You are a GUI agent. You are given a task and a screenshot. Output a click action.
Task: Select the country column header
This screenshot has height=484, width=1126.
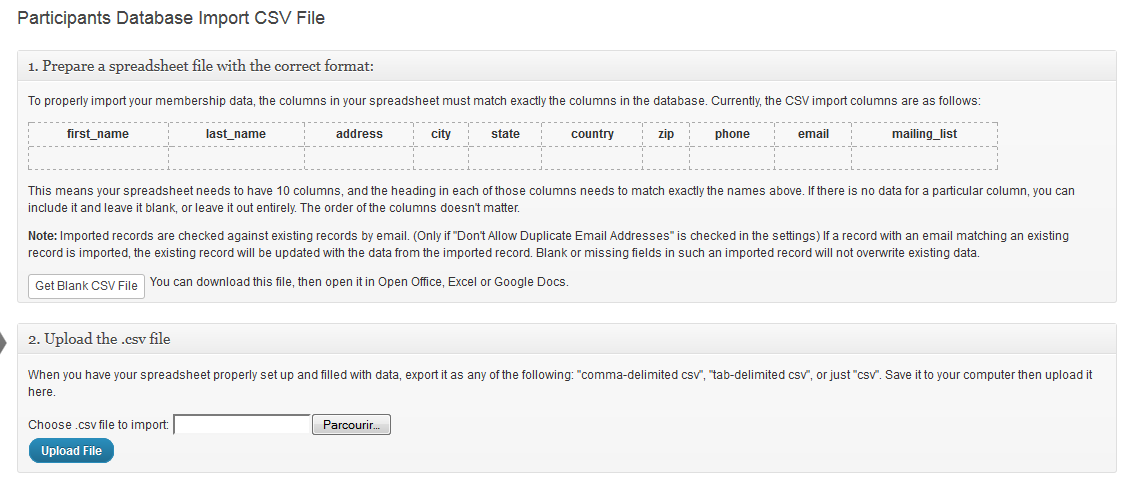(592, 134)
